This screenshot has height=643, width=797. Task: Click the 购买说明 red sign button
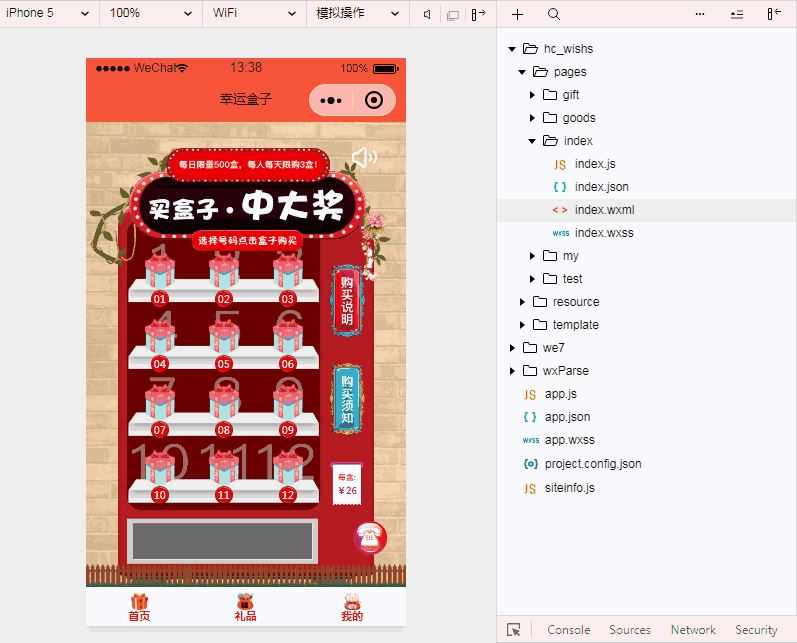(347, 300)
